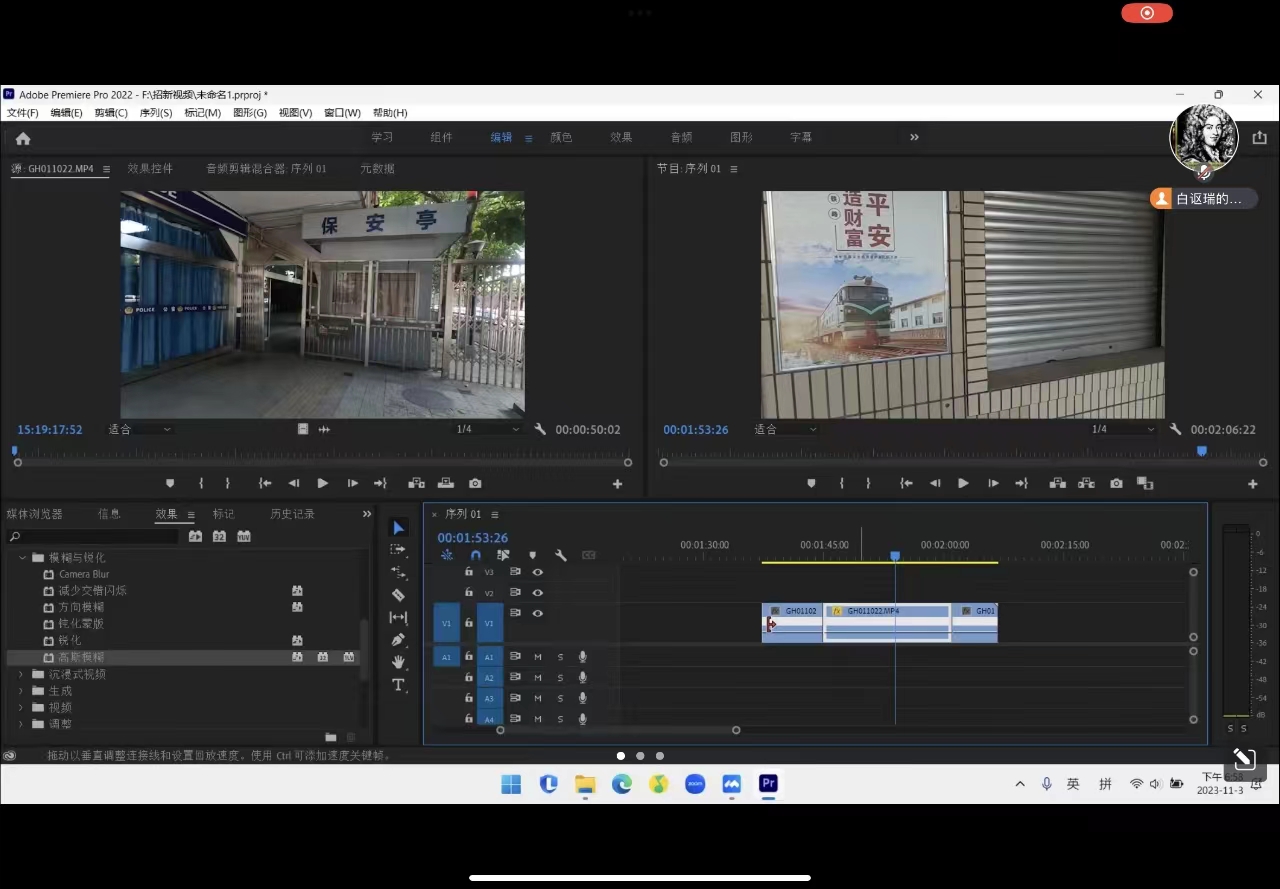Click the Export Frame camera in Program monitor
Image resolution: width=1280 pixels, height=889 pixels.
coord(1116,484)
